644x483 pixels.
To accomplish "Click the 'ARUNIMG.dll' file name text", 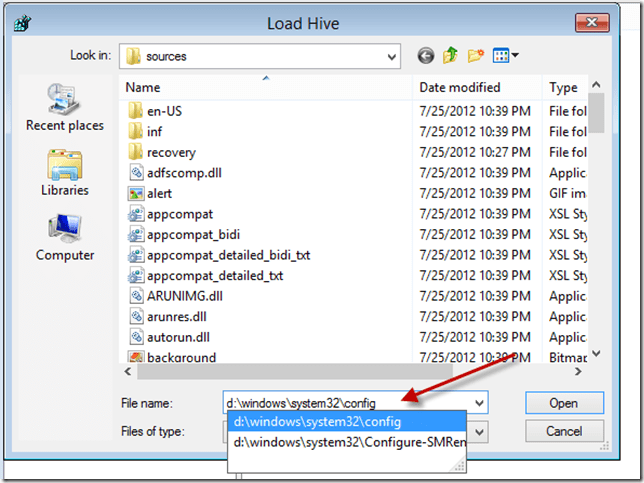I will pos(185,296).
